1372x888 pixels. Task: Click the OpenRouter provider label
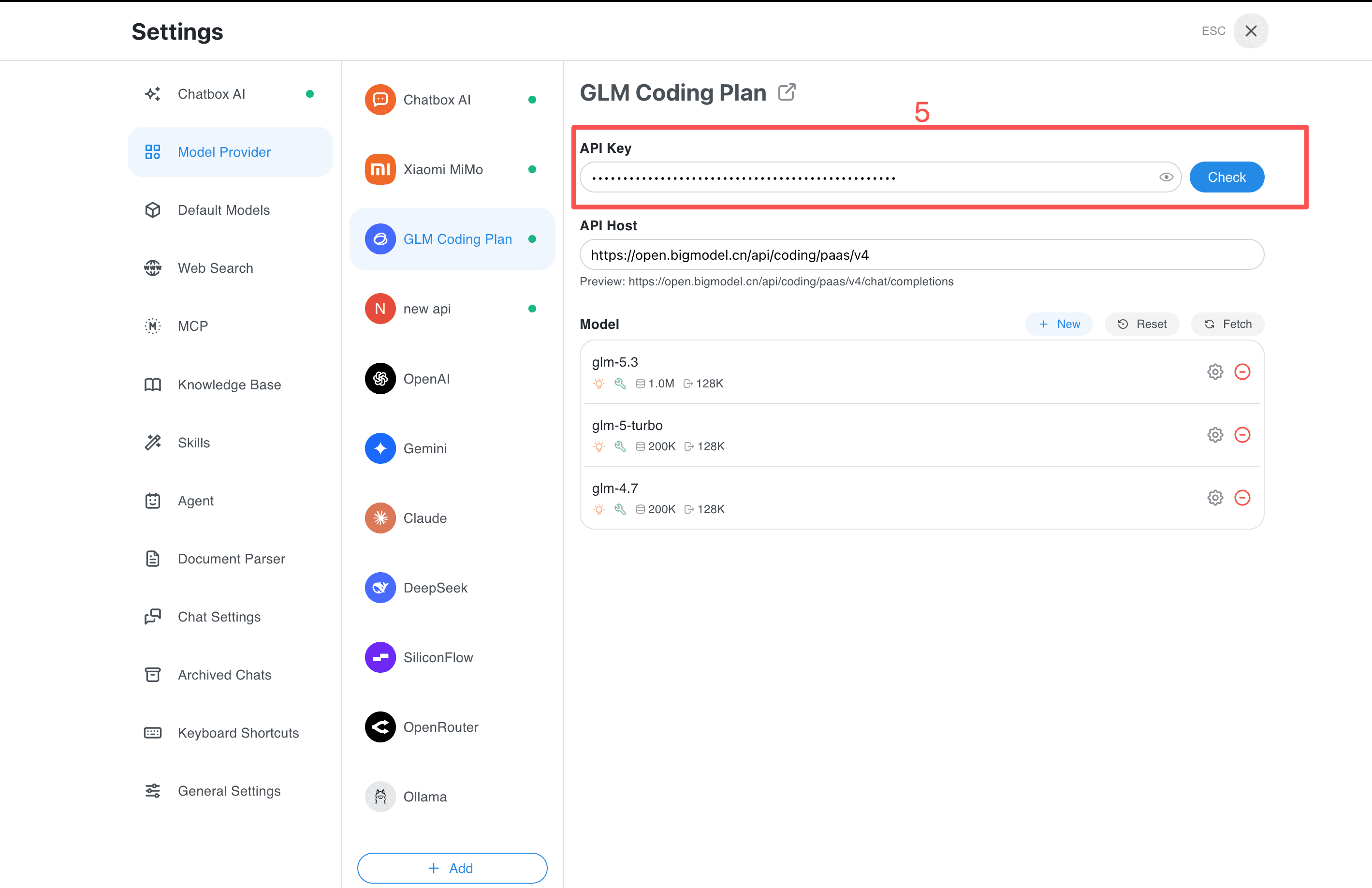coord(441,726)
